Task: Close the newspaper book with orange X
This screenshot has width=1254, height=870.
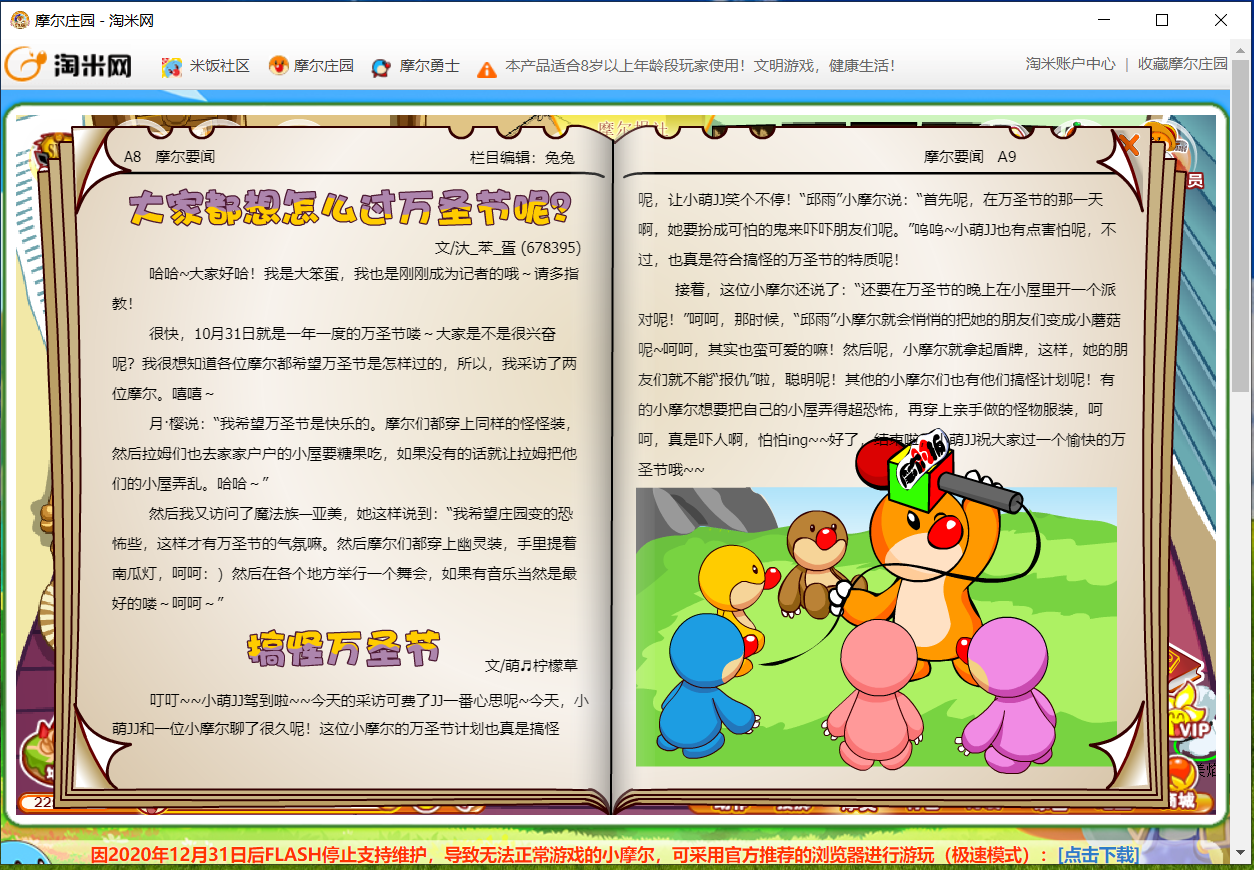Action: [x=1128, y=145]
